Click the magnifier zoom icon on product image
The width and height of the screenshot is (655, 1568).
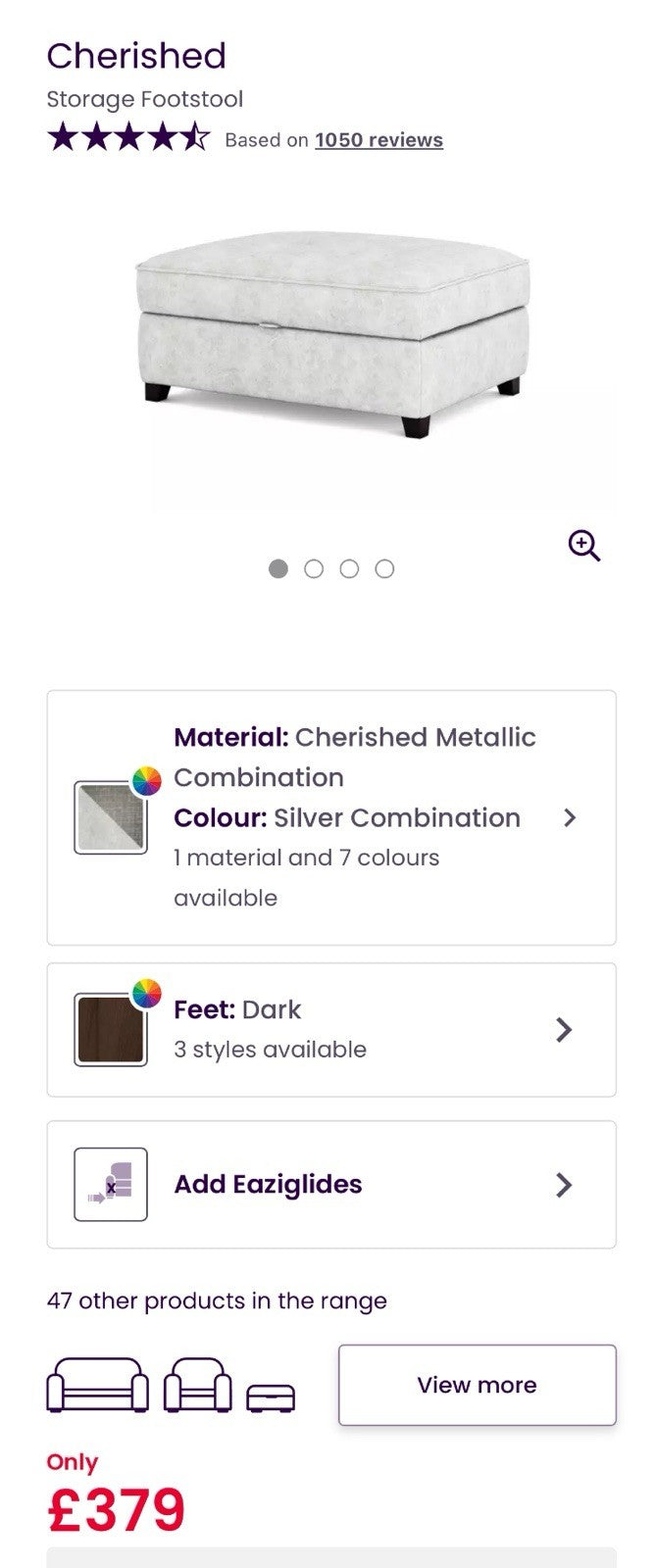coord(584,546)
